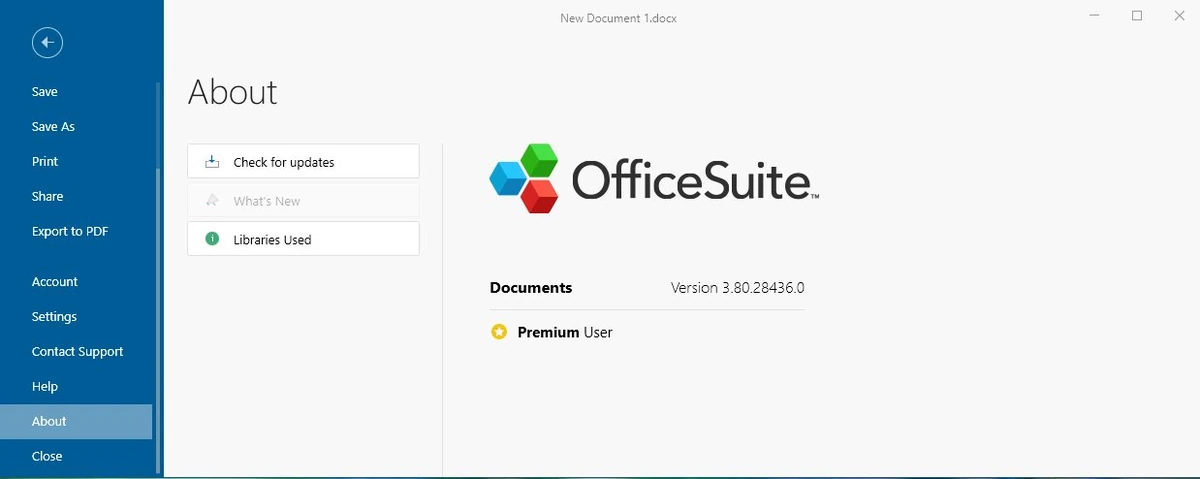
Task: Click the download icon beside Check for updates
Action: point(212,162)
